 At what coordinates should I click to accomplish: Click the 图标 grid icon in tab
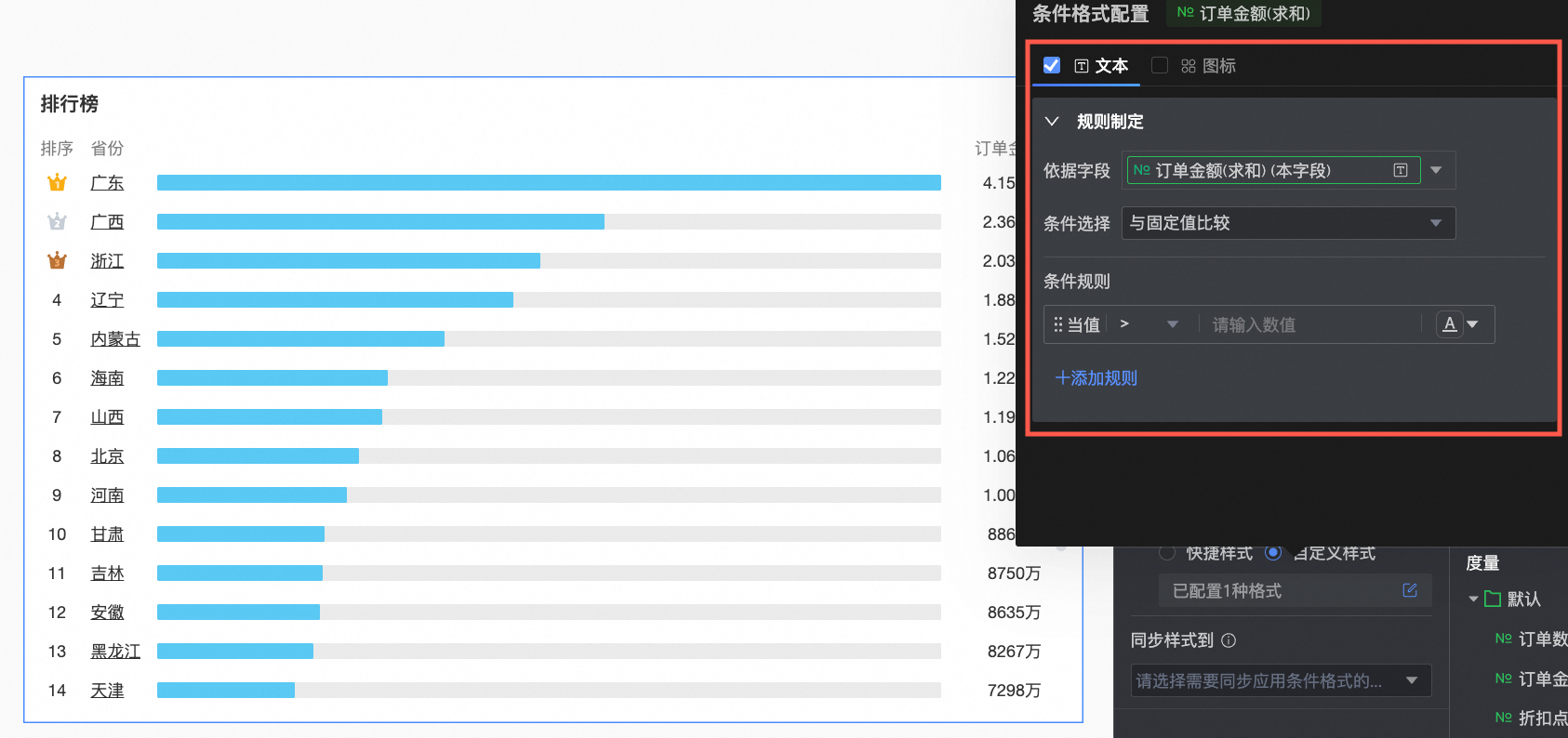[x=1189, y=66]
